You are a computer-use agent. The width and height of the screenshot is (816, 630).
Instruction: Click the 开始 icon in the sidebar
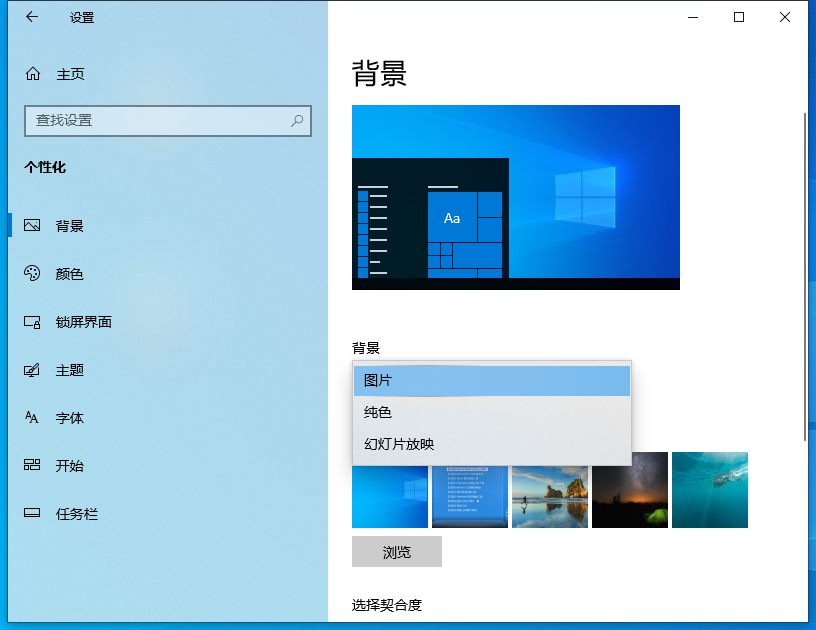point(33,466)
